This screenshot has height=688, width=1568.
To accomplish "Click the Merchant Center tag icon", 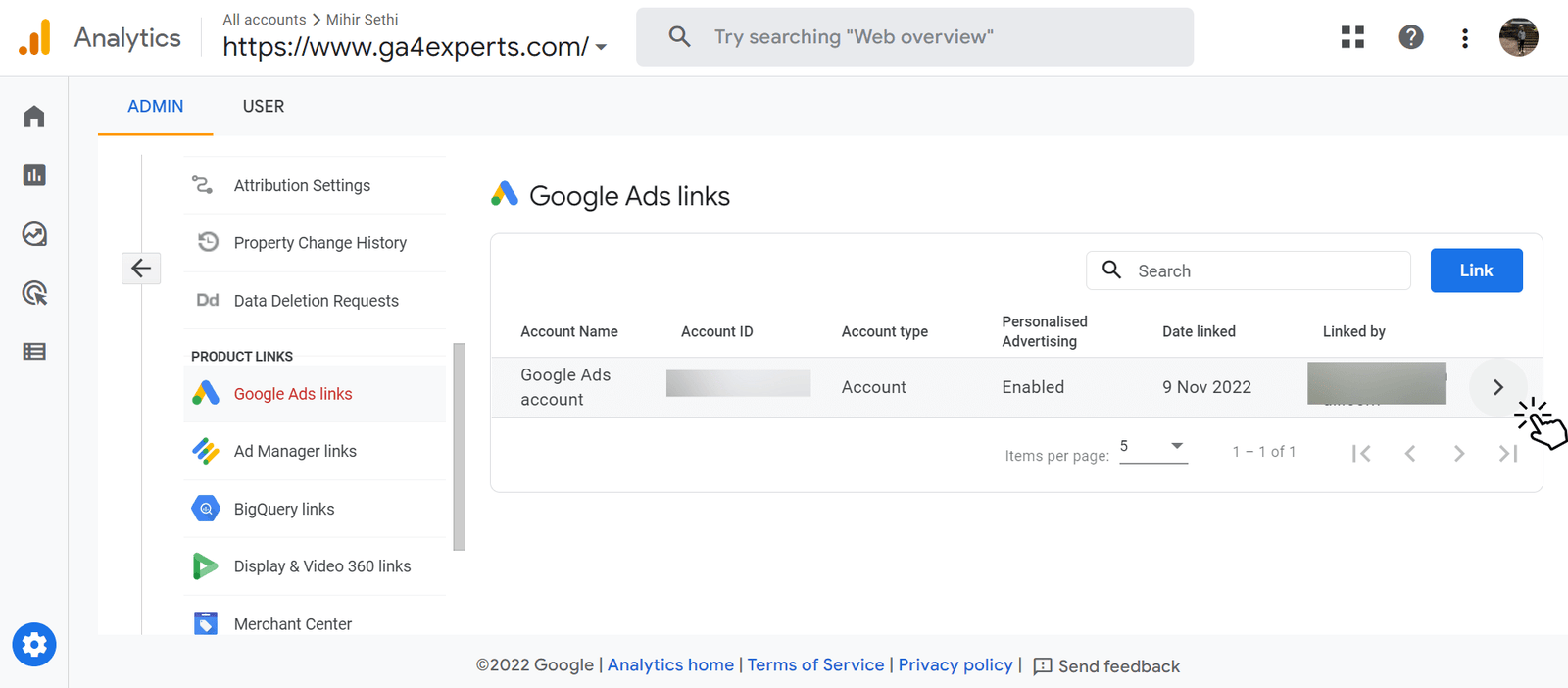I will (206, 623).
